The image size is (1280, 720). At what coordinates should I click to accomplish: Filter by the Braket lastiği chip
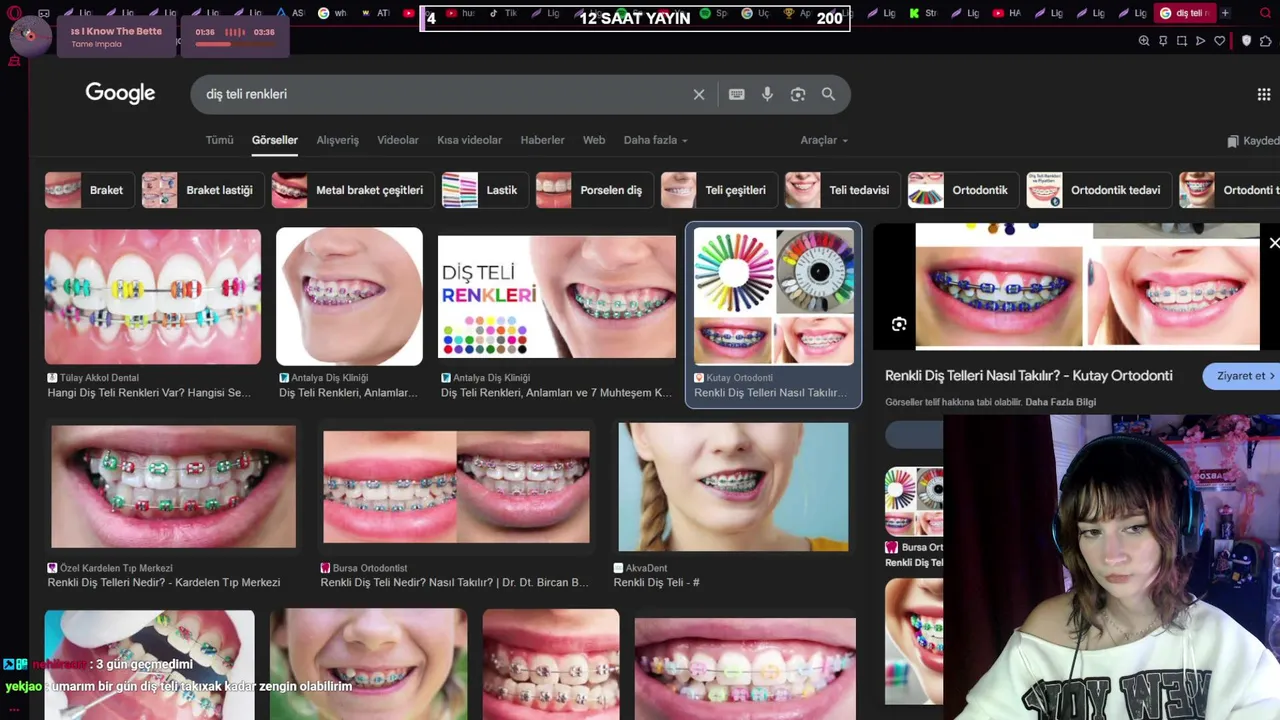[203, 190]
